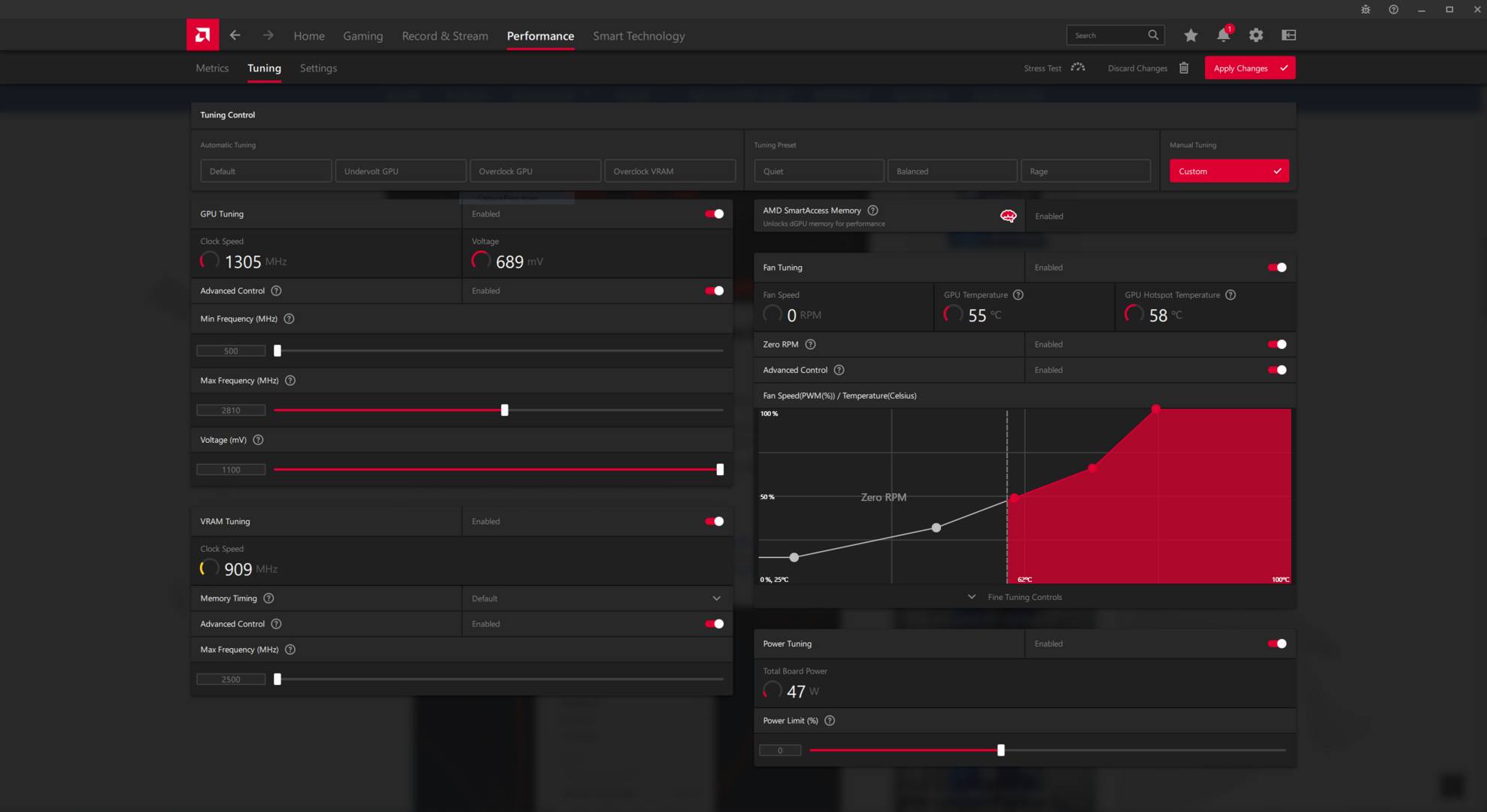Open Smart Technology tab
Screen dimensions: 1487x812
point(639,35)
